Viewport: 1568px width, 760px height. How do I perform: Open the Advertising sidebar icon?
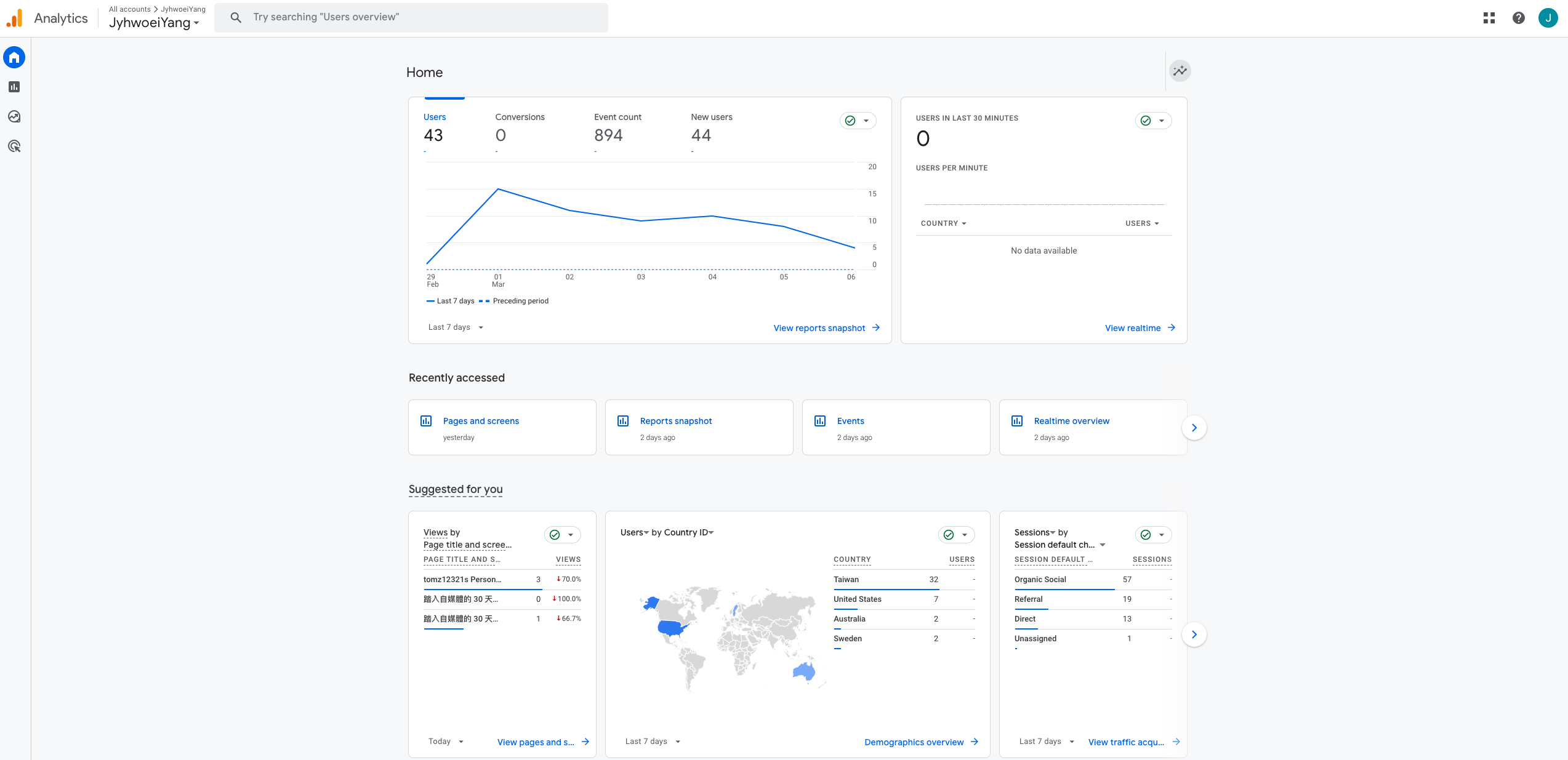(x=14, y=146)
